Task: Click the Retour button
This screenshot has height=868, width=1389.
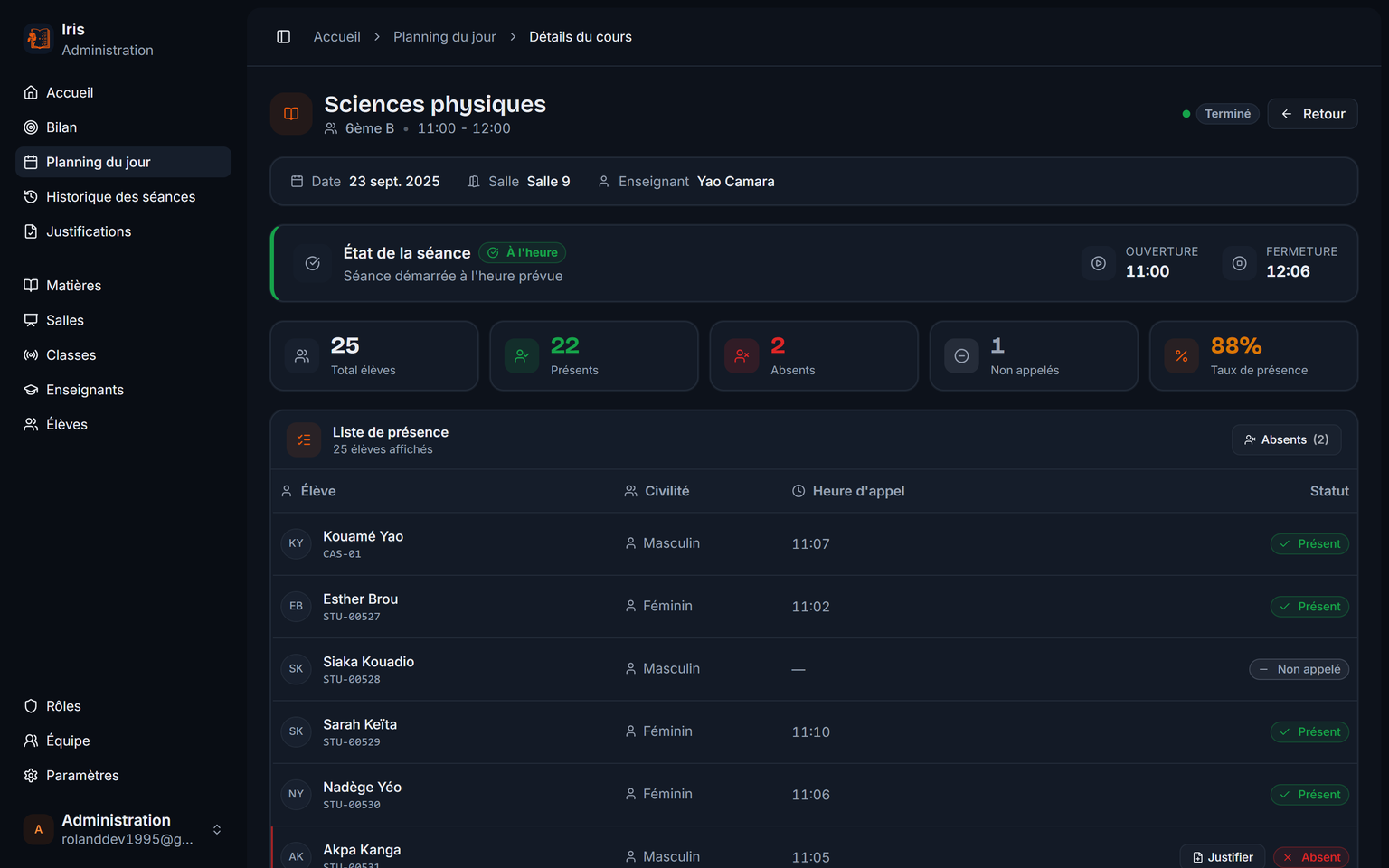Action: (x=1312, y=114)
